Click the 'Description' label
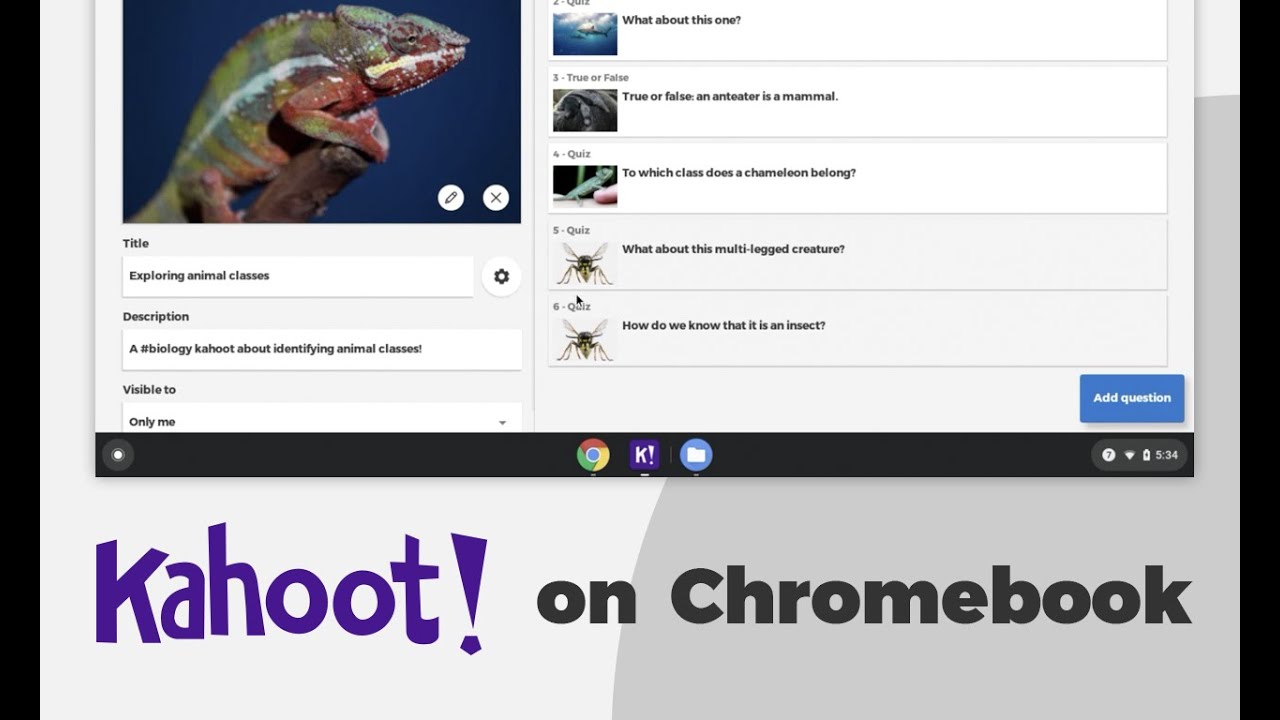1280x720 pixels. click(x=156, y=317)
